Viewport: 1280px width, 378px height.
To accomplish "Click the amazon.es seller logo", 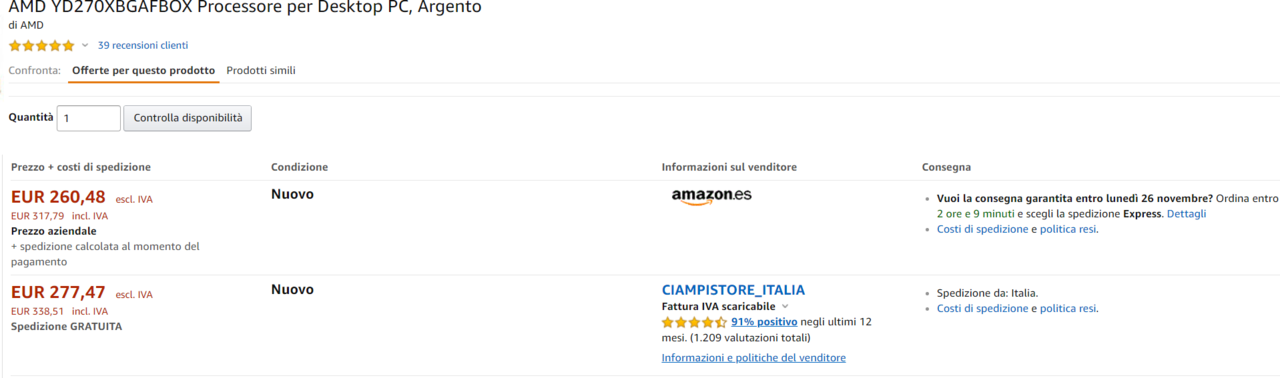I will point(711,196).
